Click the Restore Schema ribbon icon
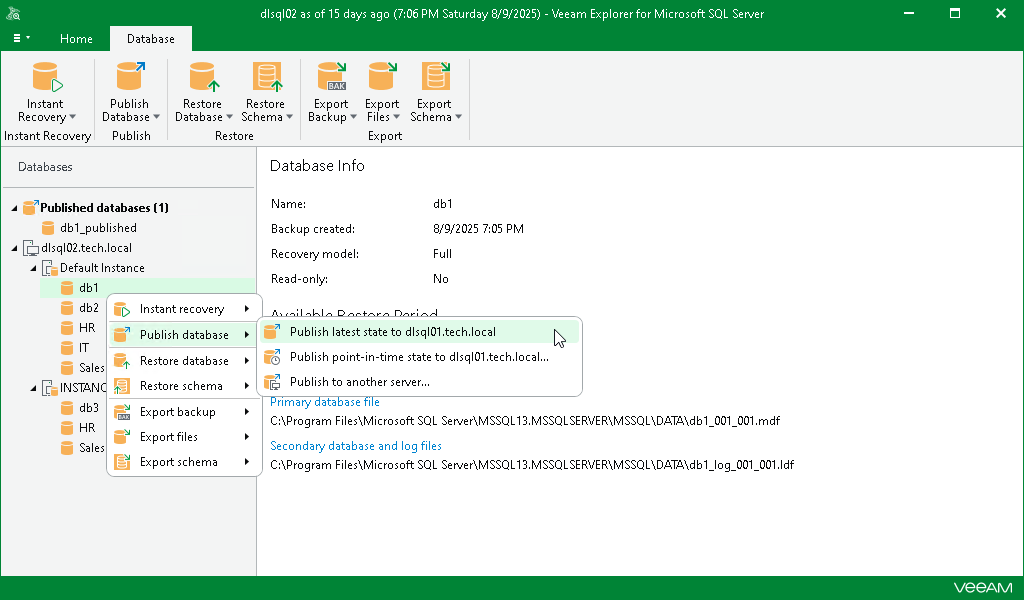This screenshot has height=600, width=1024. pyautogui.click(x=265, y=78)
